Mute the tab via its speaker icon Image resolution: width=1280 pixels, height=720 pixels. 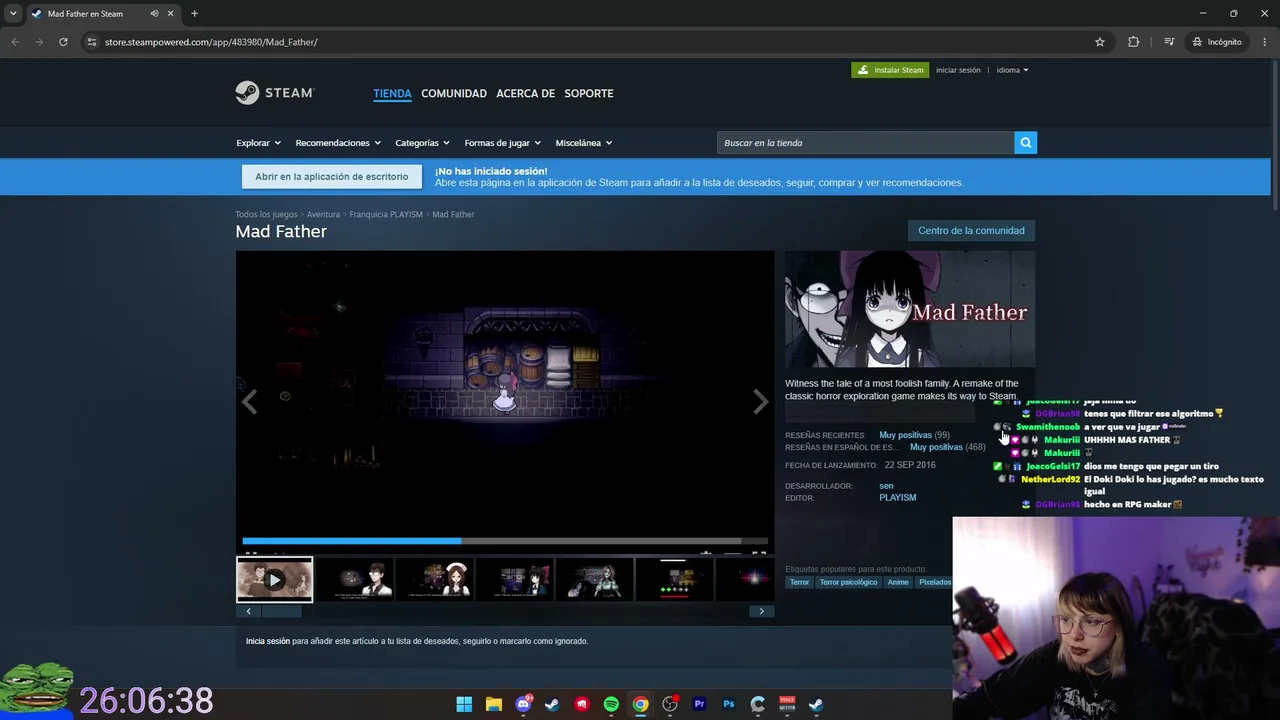pyautogui.click(x=155, y=14)
